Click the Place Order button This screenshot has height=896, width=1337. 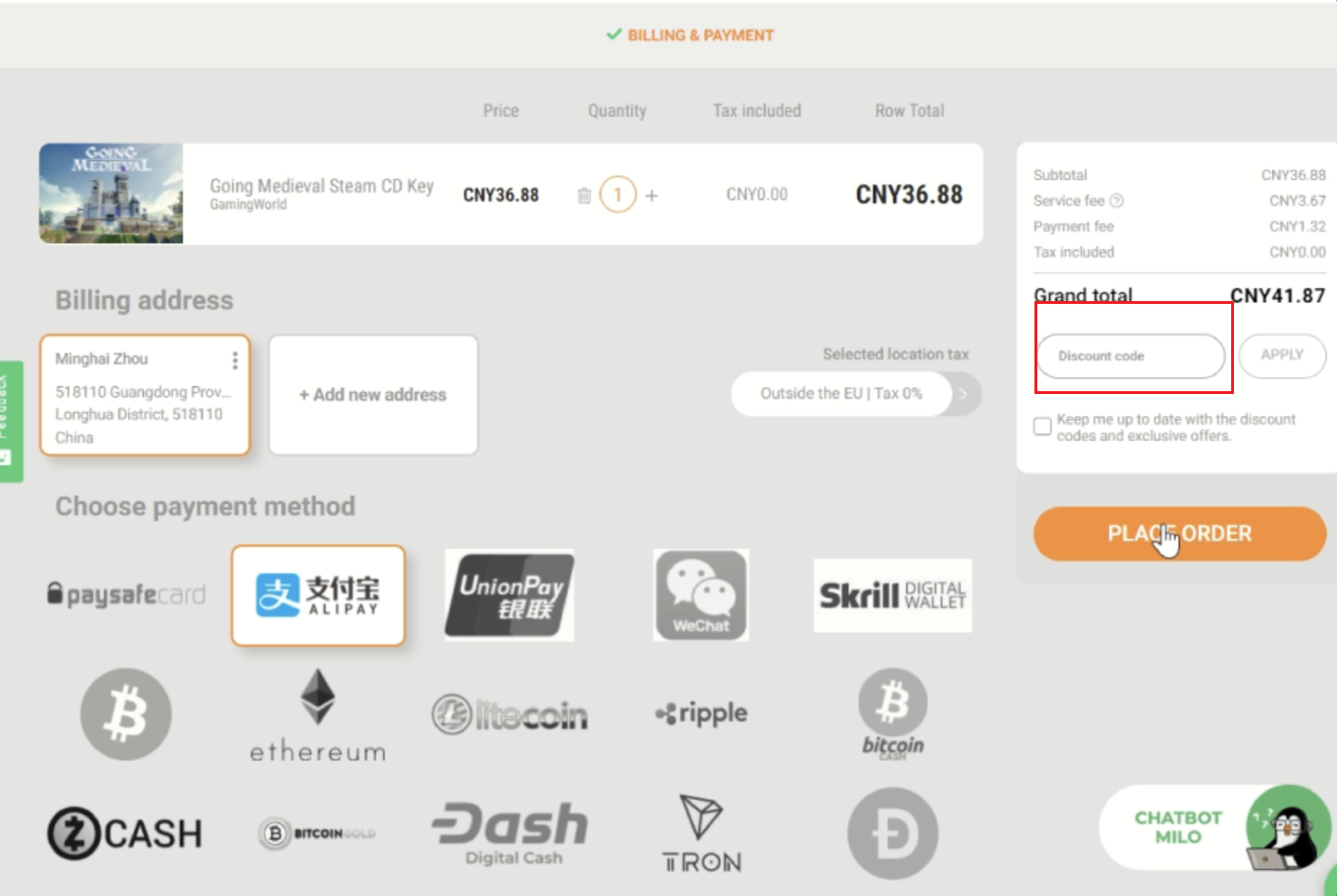click(1179, 534)
